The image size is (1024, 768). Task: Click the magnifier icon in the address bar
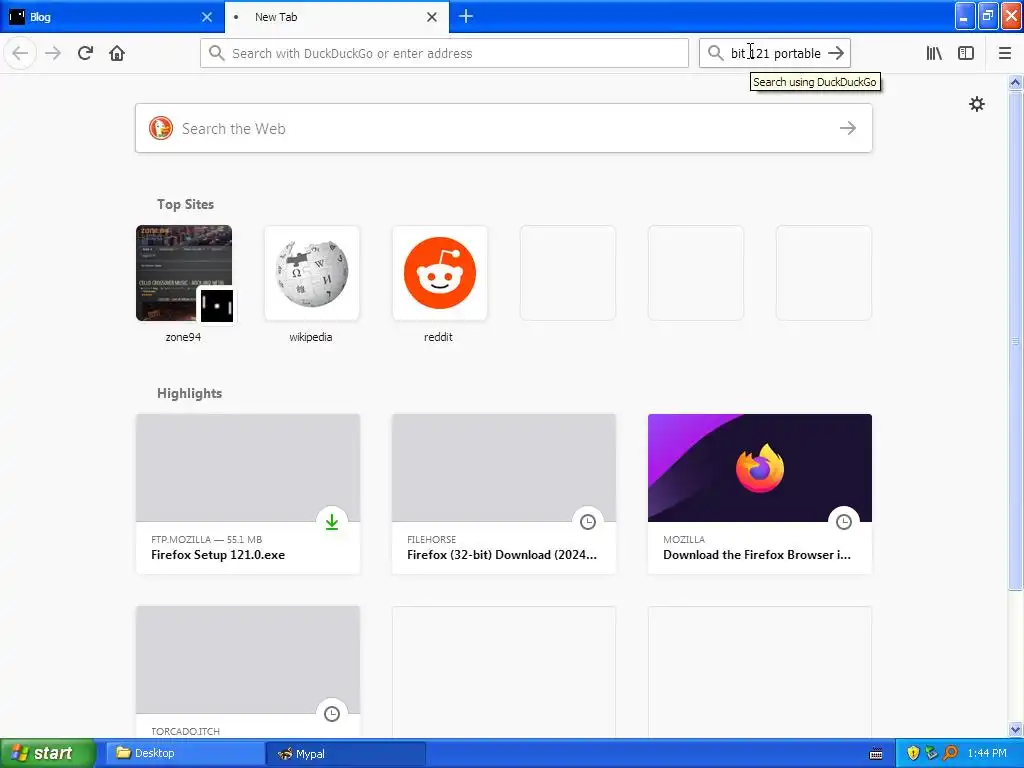pos(217,53)
